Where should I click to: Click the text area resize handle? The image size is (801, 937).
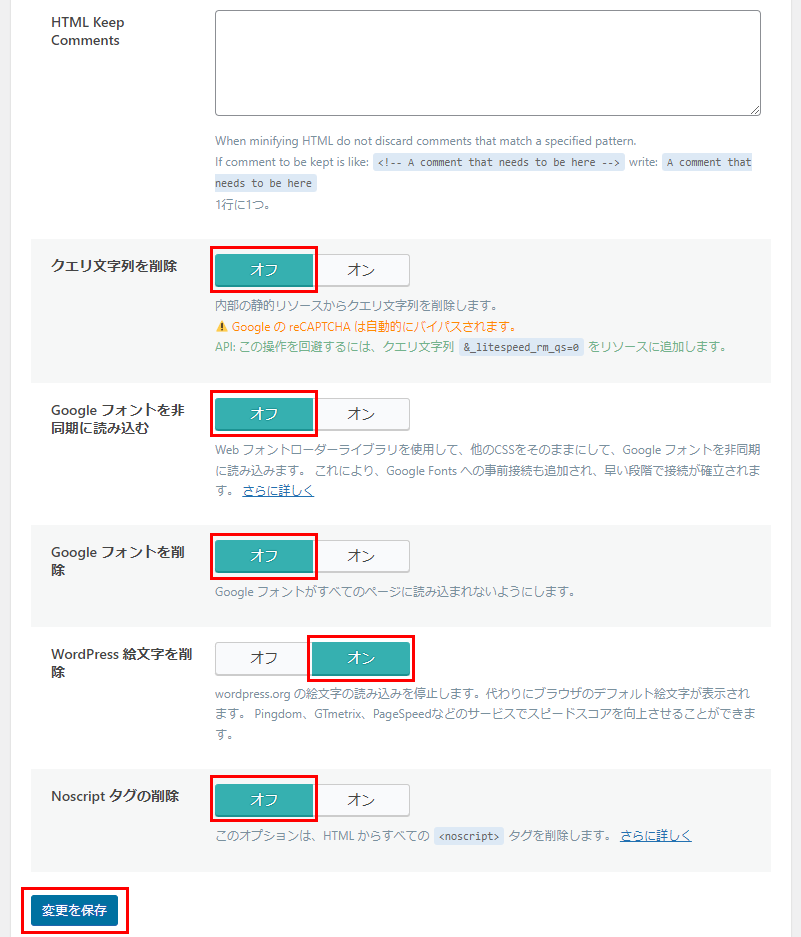click(754, 109)
